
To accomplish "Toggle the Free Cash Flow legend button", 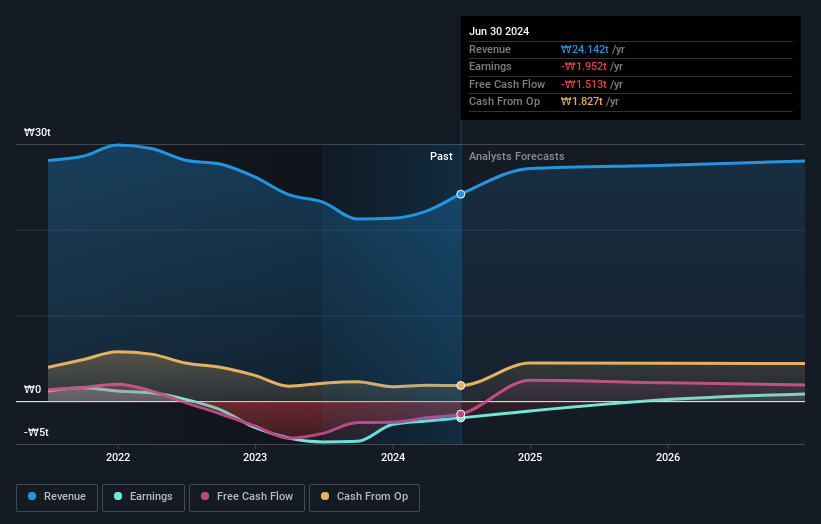I will [x=247, y=497].
